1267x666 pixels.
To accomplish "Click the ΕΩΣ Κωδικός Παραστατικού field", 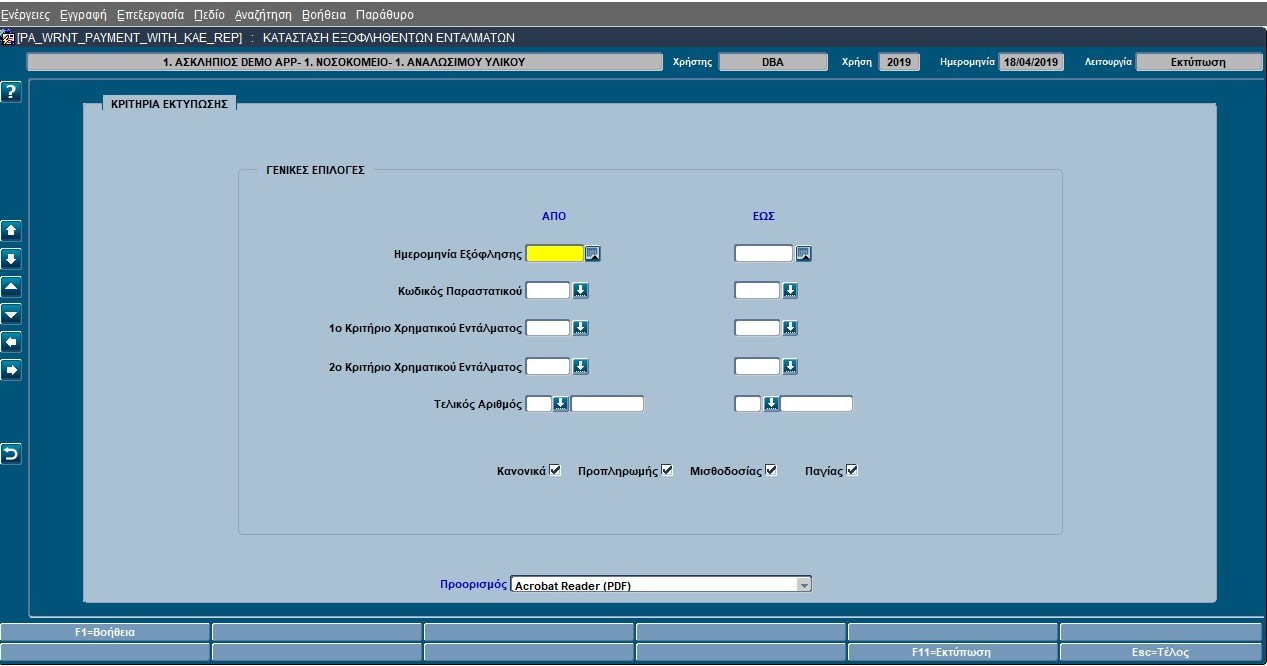I will [x=757, y=291].
